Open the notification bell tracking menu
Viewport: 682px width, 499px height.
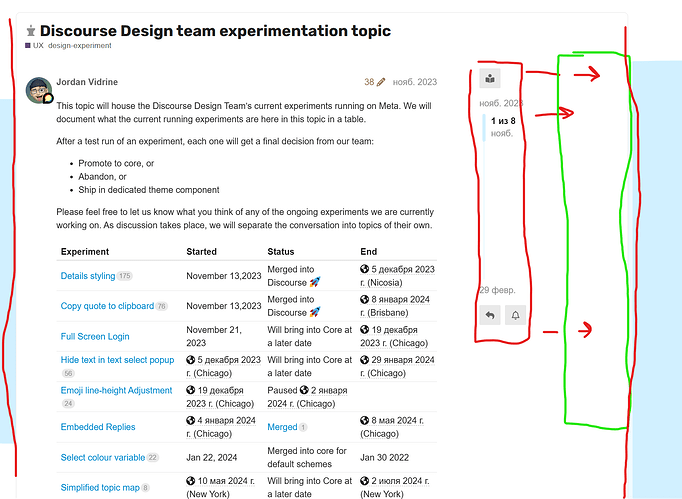515,315
